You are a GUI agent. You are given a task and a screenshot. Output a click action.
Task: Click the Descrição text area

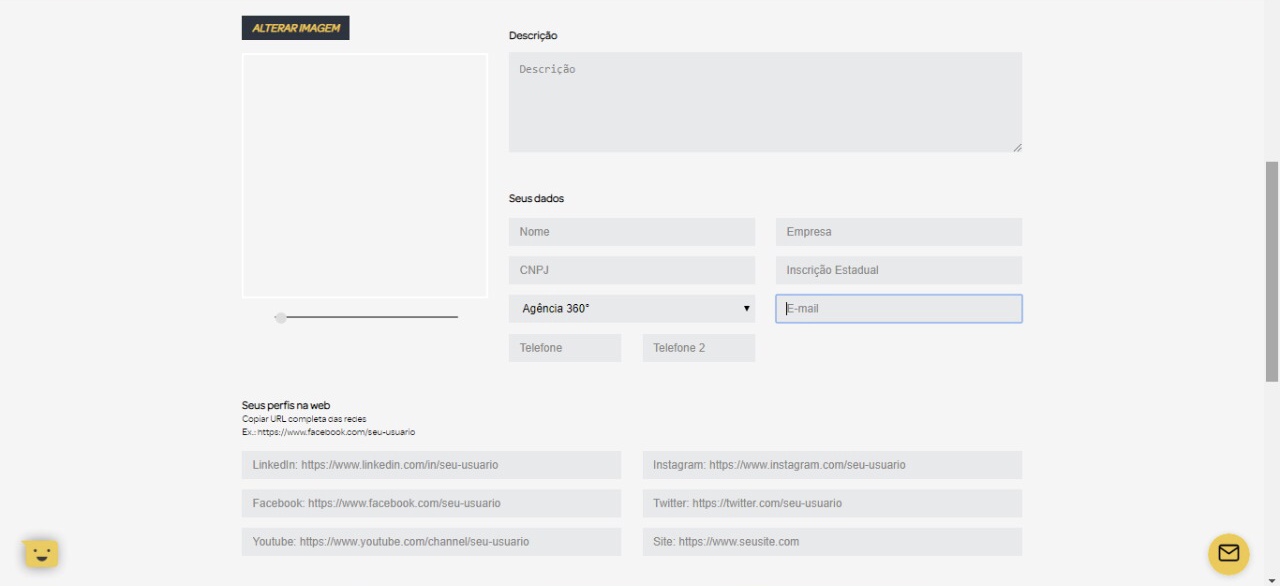point(765,102)
